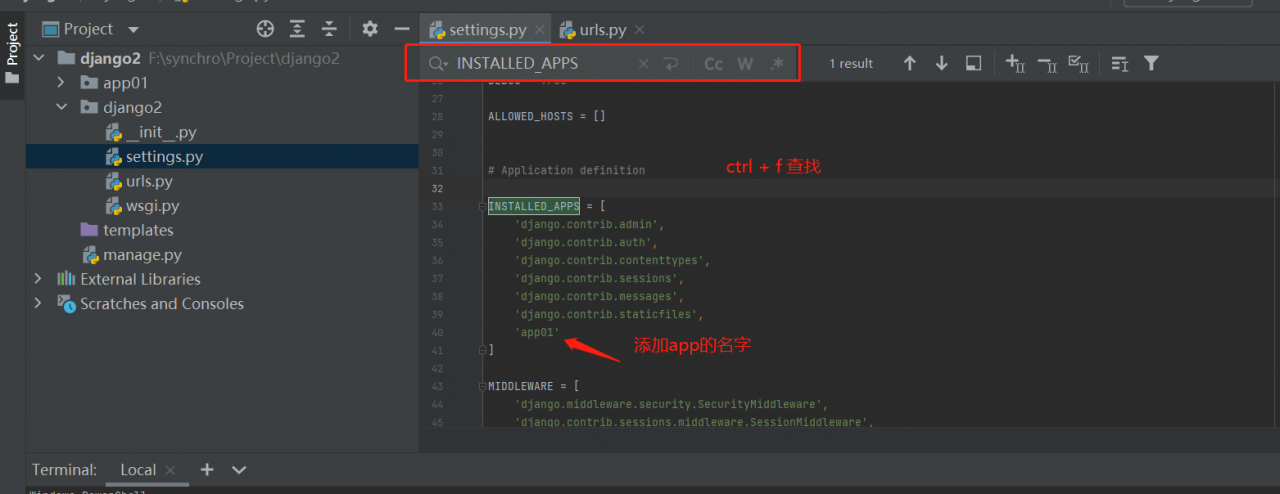This screenshot has height=494, width=1280.
Task: Toggle Regex (.*) option in find bar
Action: coord(777,63)
